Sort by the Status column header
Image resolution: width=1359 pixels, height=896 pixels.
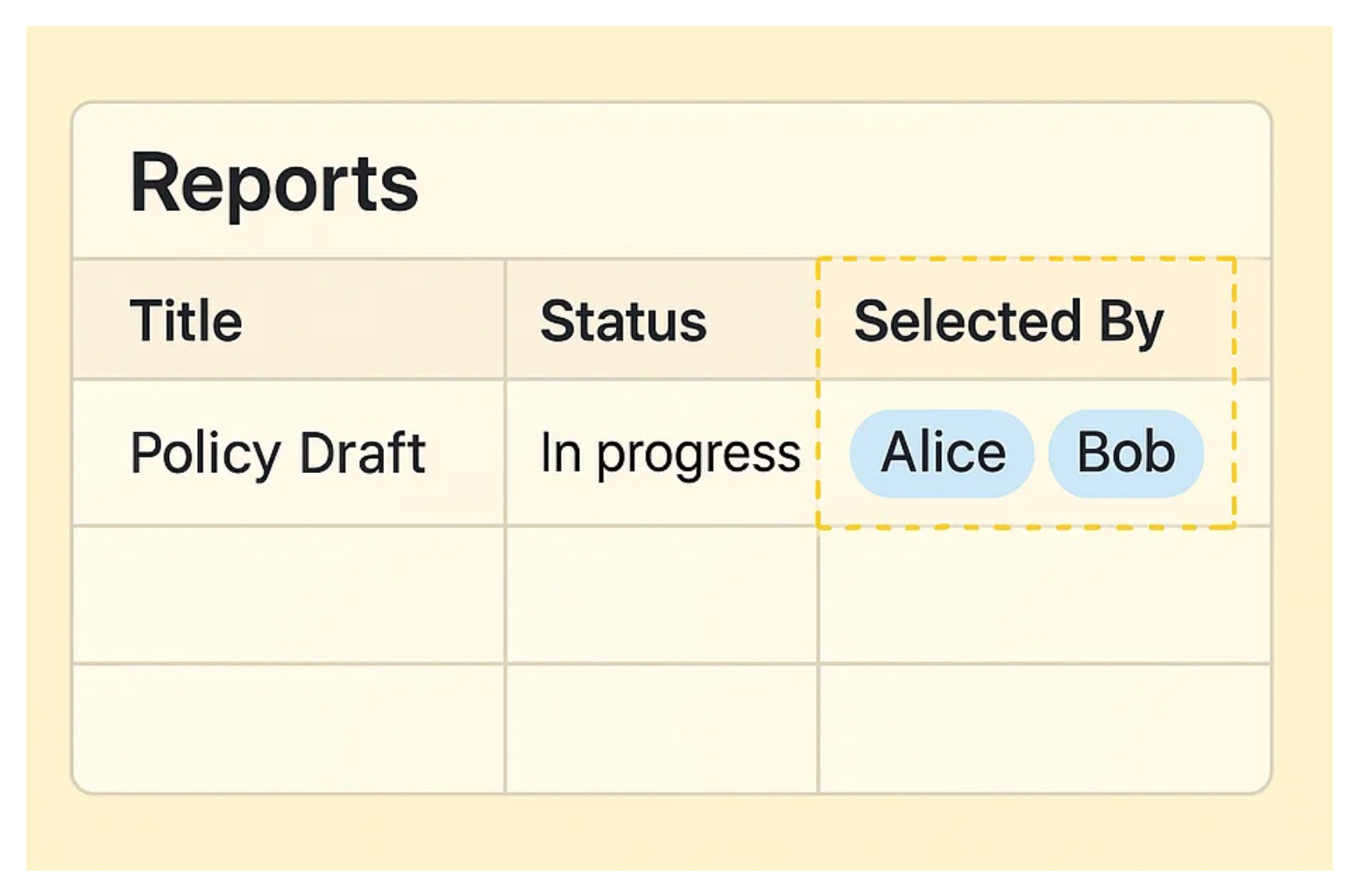(623, 321)
